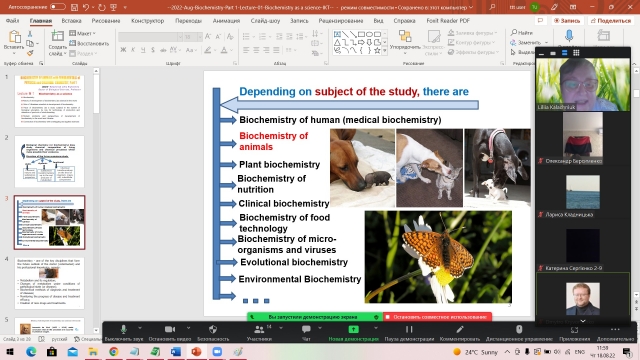Click the Поделиться share button
Viewport: 640px width, 360px height.
(611, 20)
